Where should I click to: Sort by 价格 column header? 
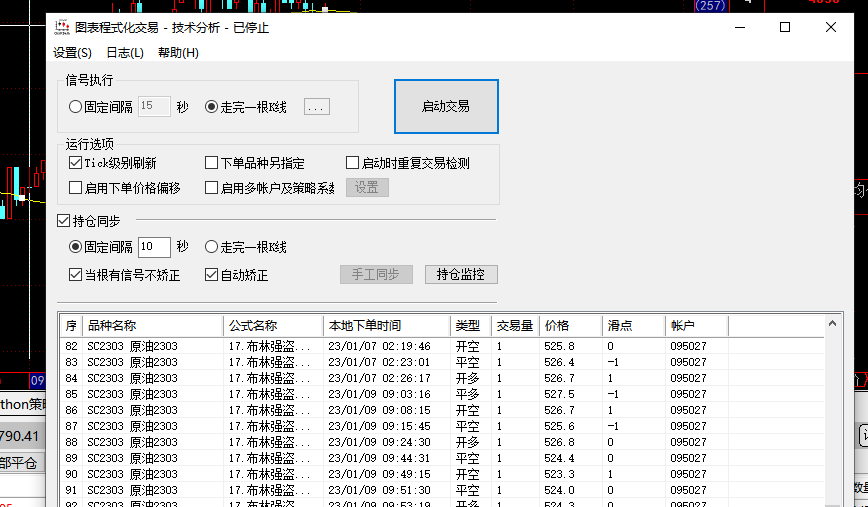click(571, 325)
